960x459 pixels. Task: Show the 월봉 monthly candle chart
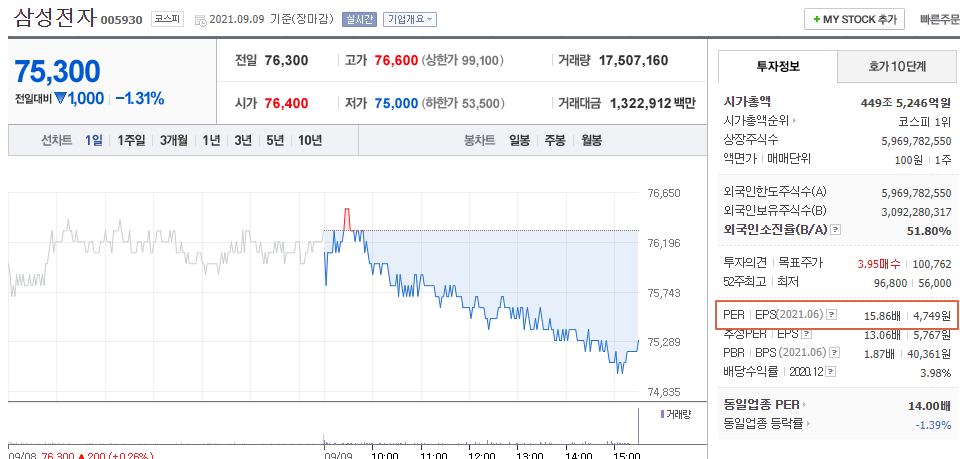coord(591,140)
